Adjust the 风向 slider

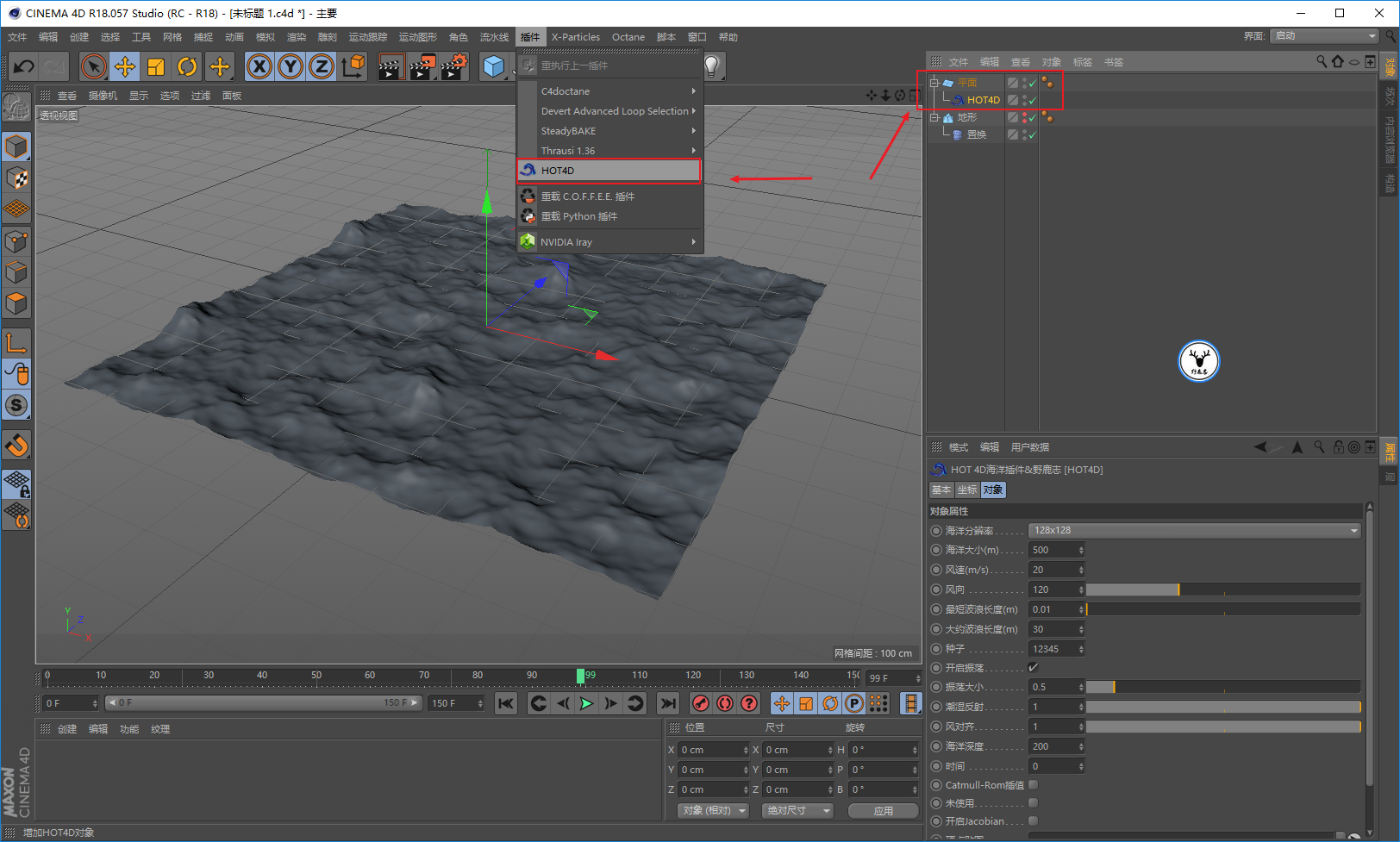[x=1223, y=589]
